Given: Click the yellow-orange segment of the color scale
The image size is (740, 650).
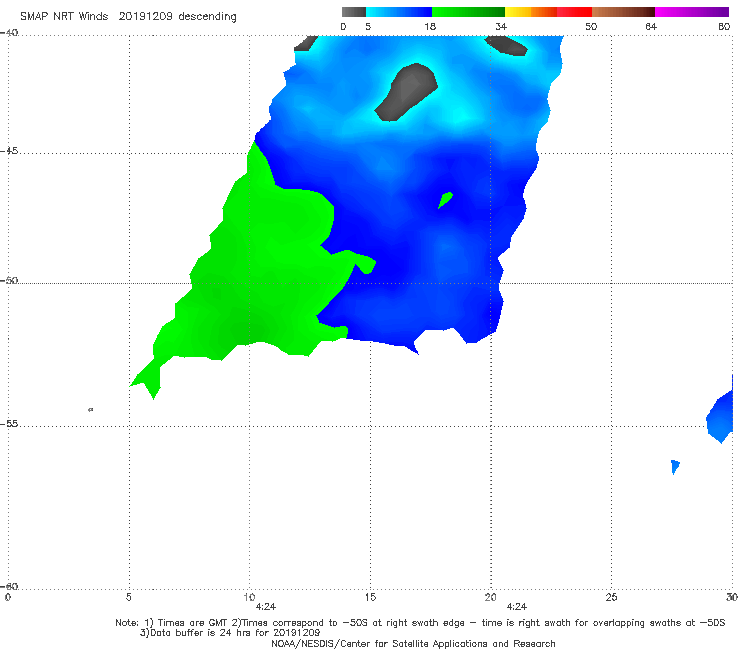Looking at the screenshot, I should 531,12.
